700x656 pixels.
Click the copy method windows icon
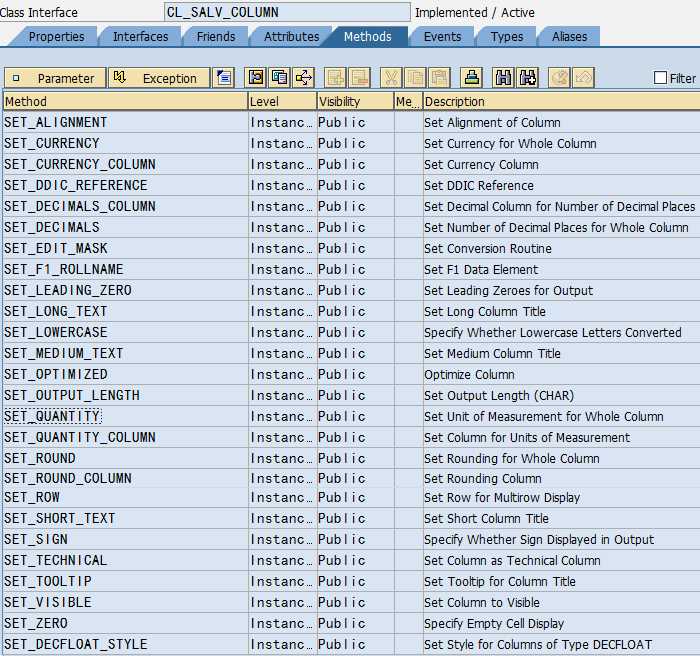280,78
